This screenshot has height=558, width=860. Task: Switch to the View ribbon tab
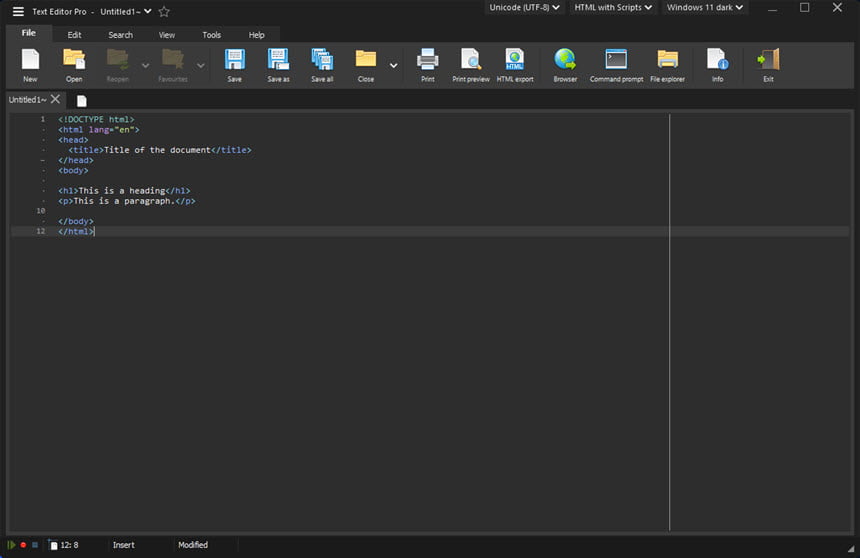pos(167,35)
